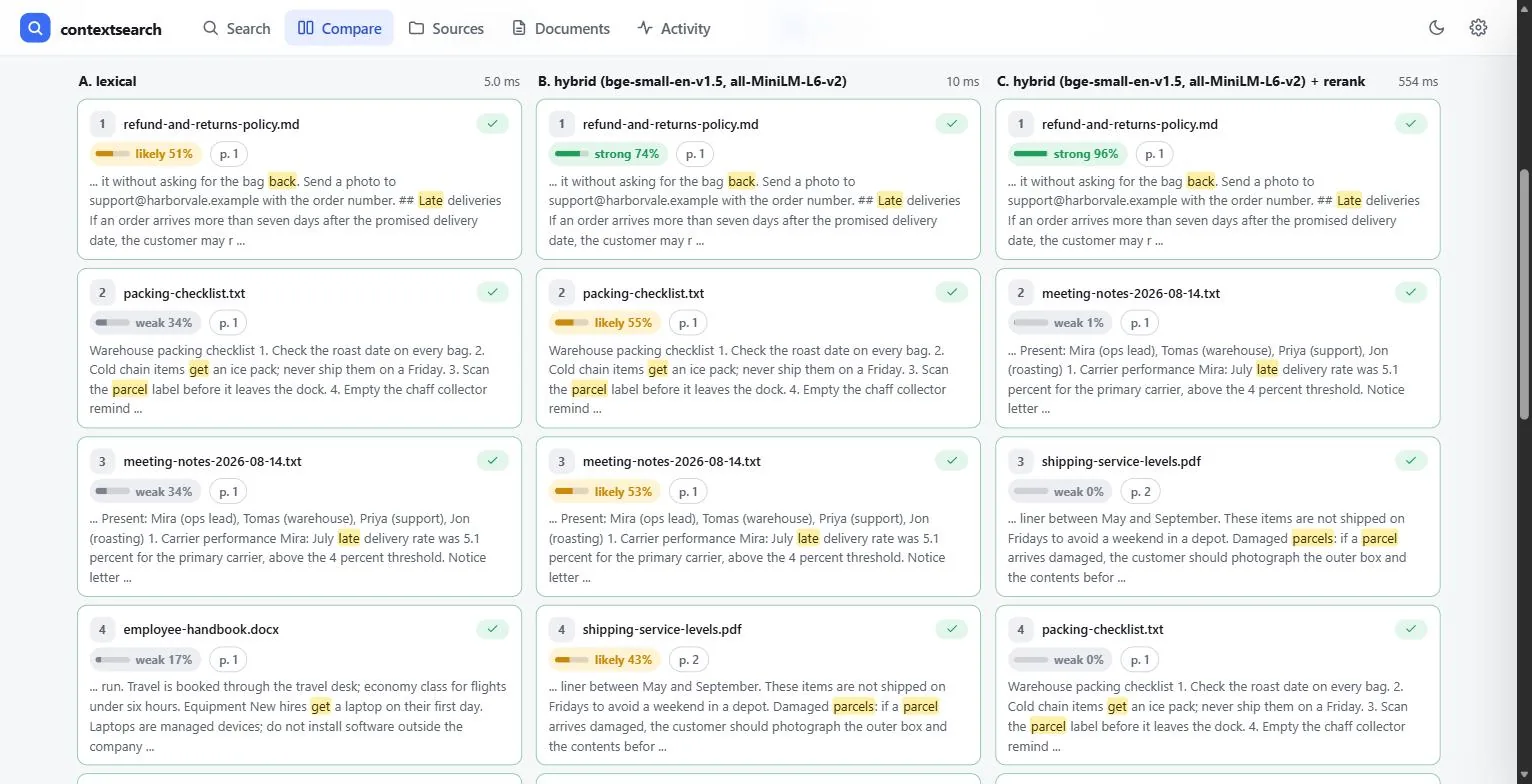This screenshot has height=784, width=1532.
Task: Open the Search tab
Action: (237, 28)
